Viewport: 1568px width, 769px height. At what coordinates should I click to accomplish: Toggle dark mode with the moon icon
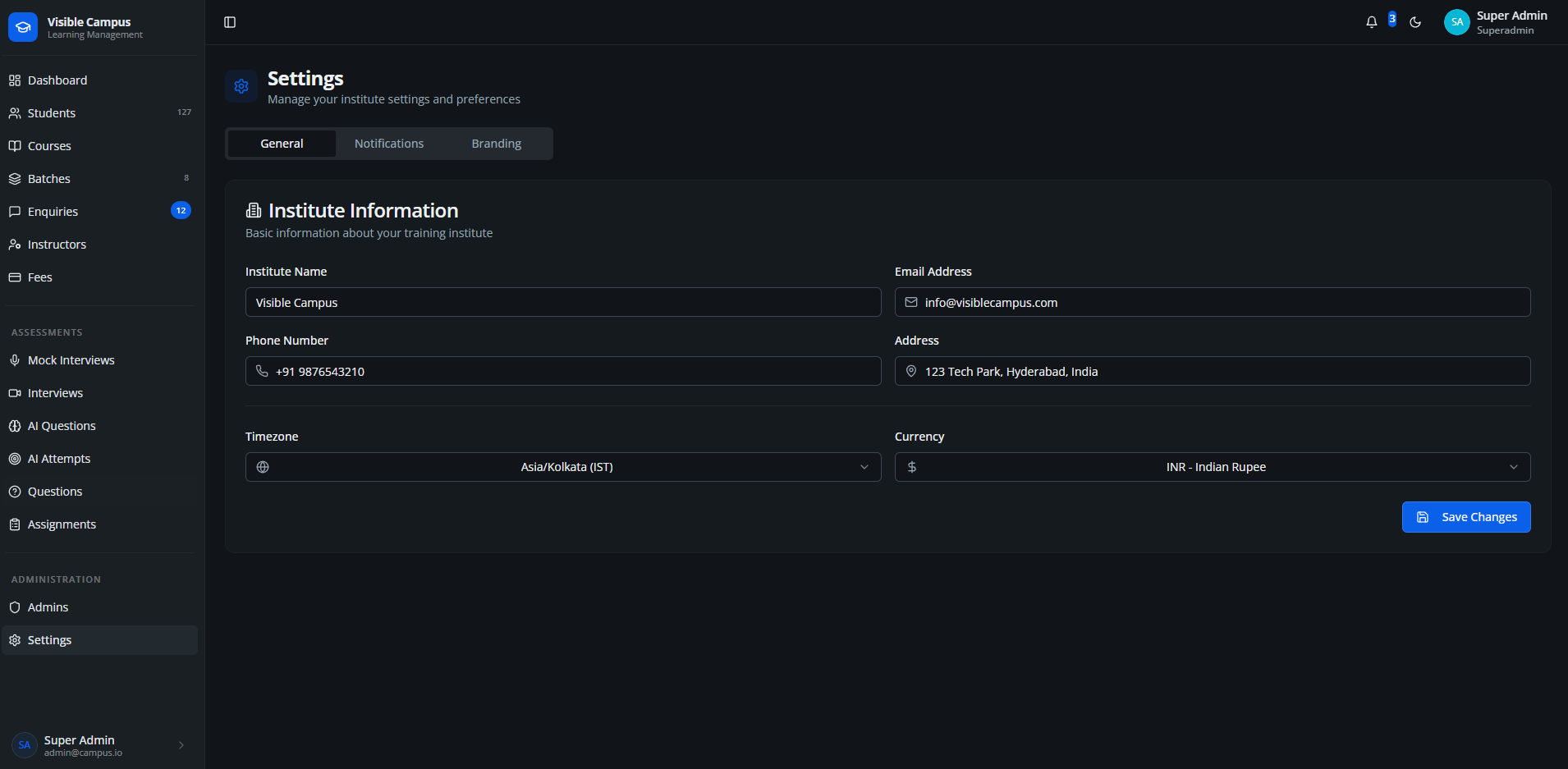[x=1415, y=22]
